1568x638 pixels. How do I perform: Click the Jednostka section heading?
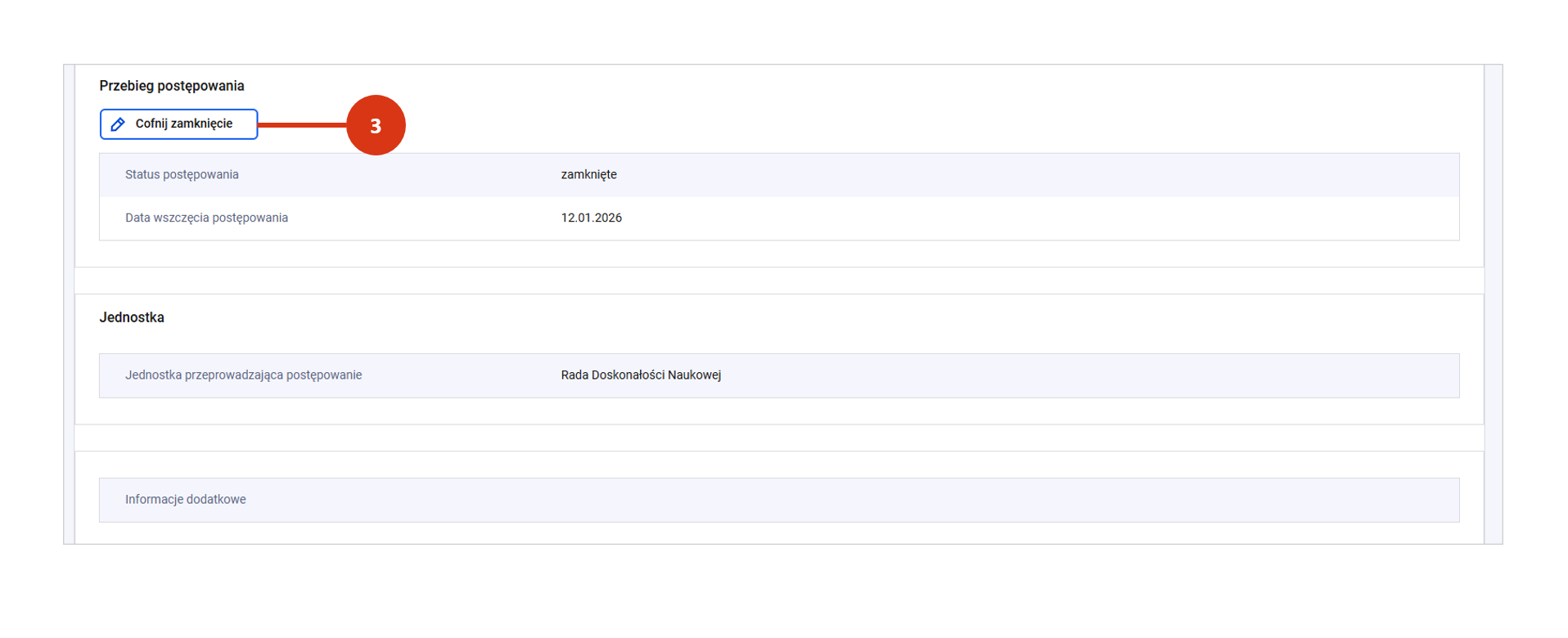tap(132, 317)
